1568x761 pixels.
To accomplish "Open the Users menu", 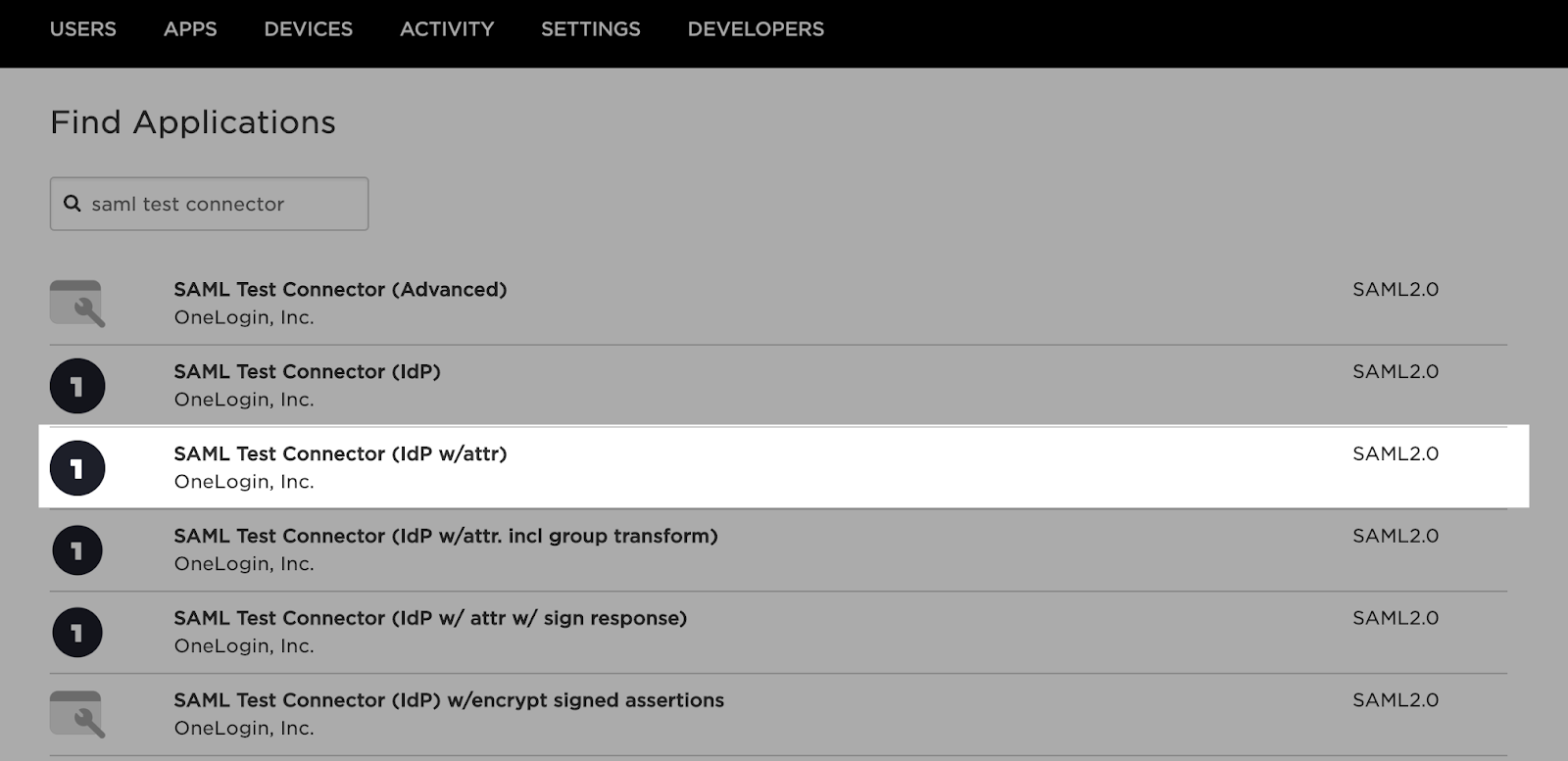I will (x=83, y=29).
